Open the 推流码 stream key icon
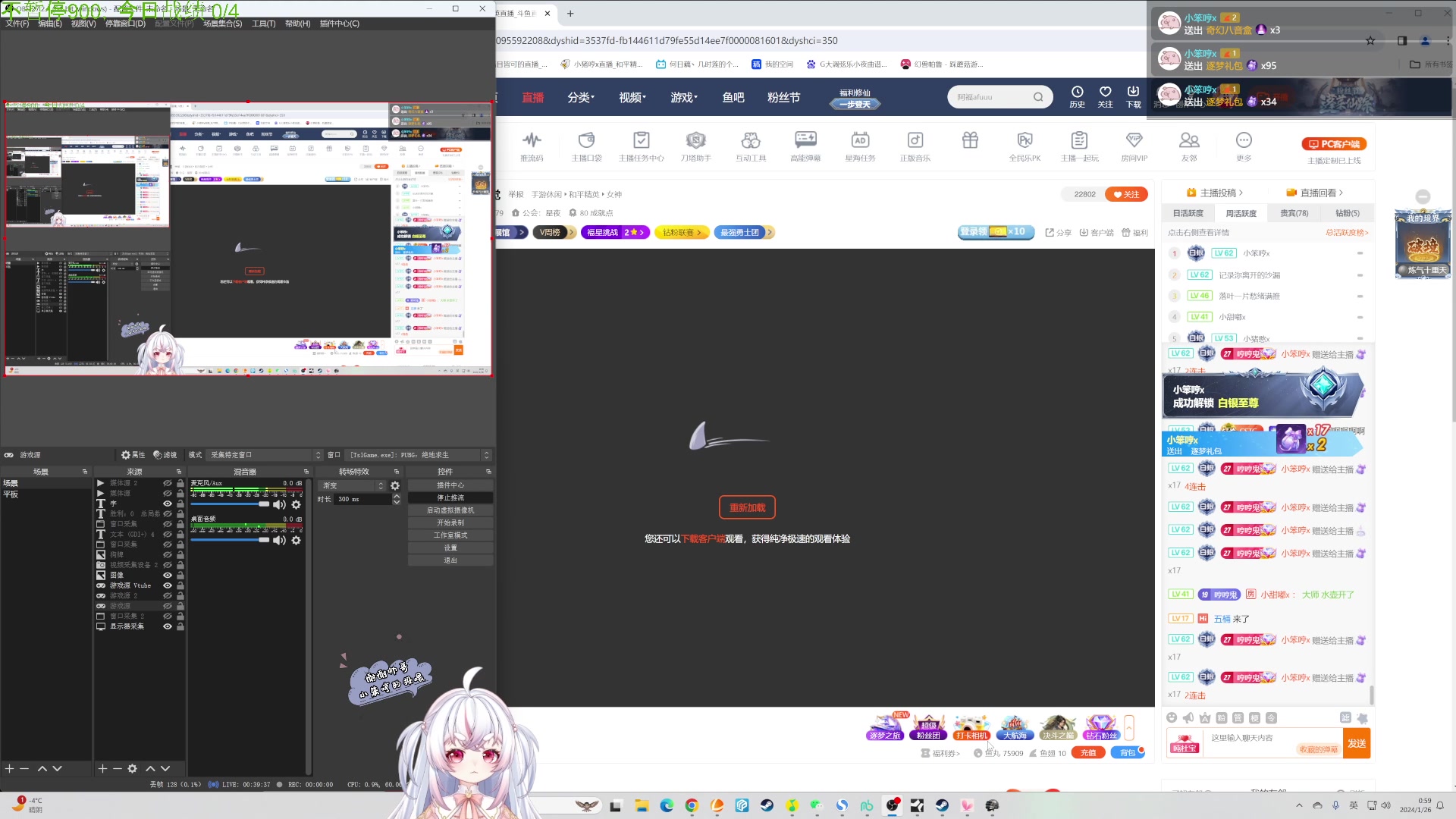The image size is (1456, 819). pyautogui.click(x=532, y=140)
